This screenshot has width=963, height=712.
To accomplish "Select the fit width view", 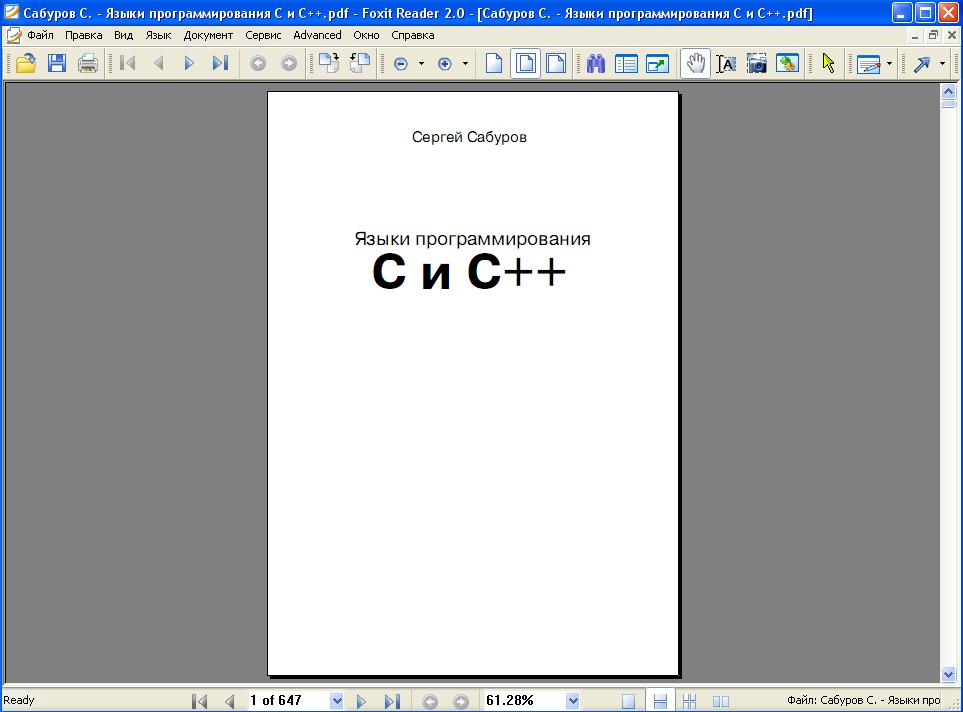I will coord(556,63).
